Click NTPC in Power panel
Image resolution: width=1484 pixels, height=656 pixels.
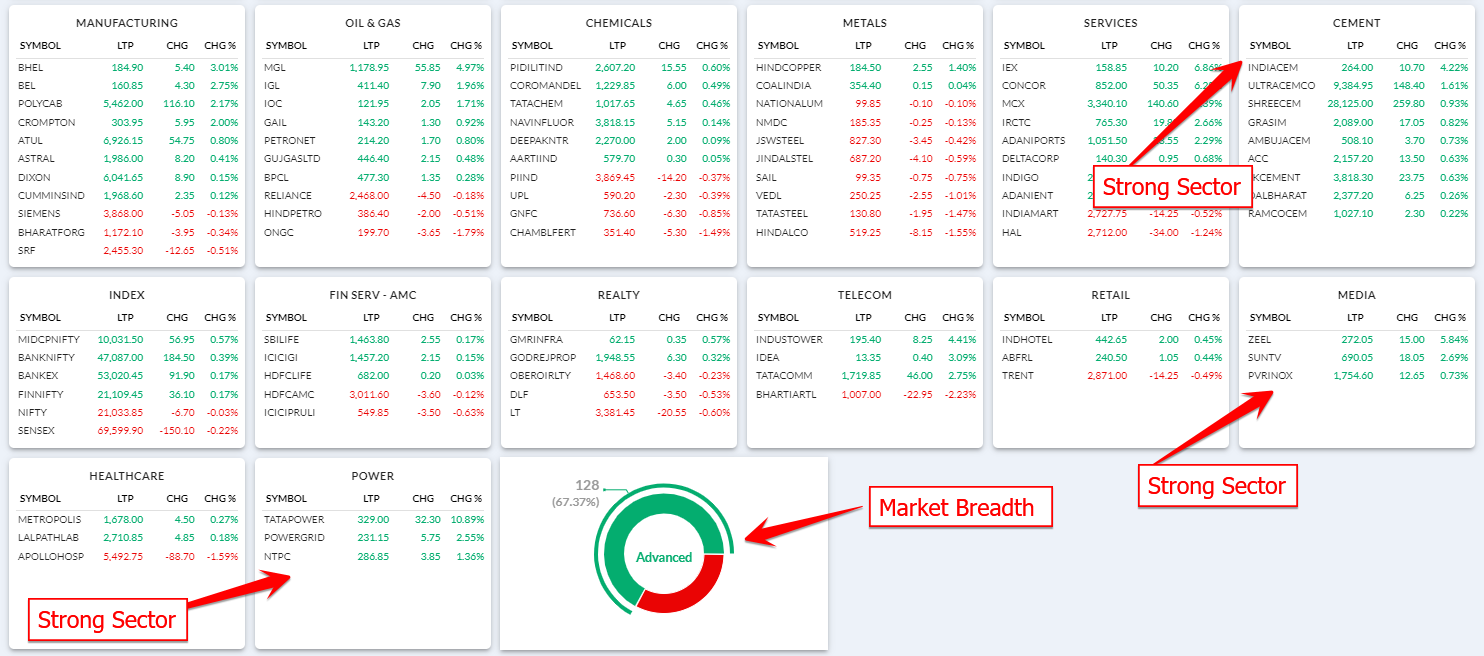click(277, 556)
